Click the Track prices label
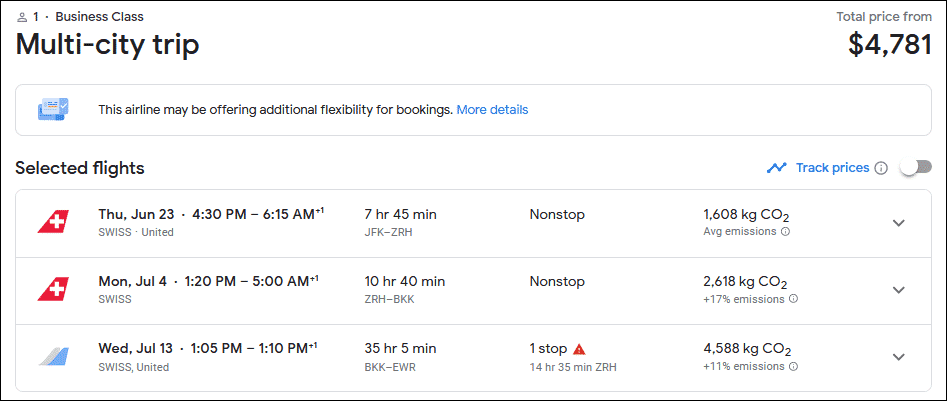The width and height of the screenshot is (947, 401). click(832, 168)
